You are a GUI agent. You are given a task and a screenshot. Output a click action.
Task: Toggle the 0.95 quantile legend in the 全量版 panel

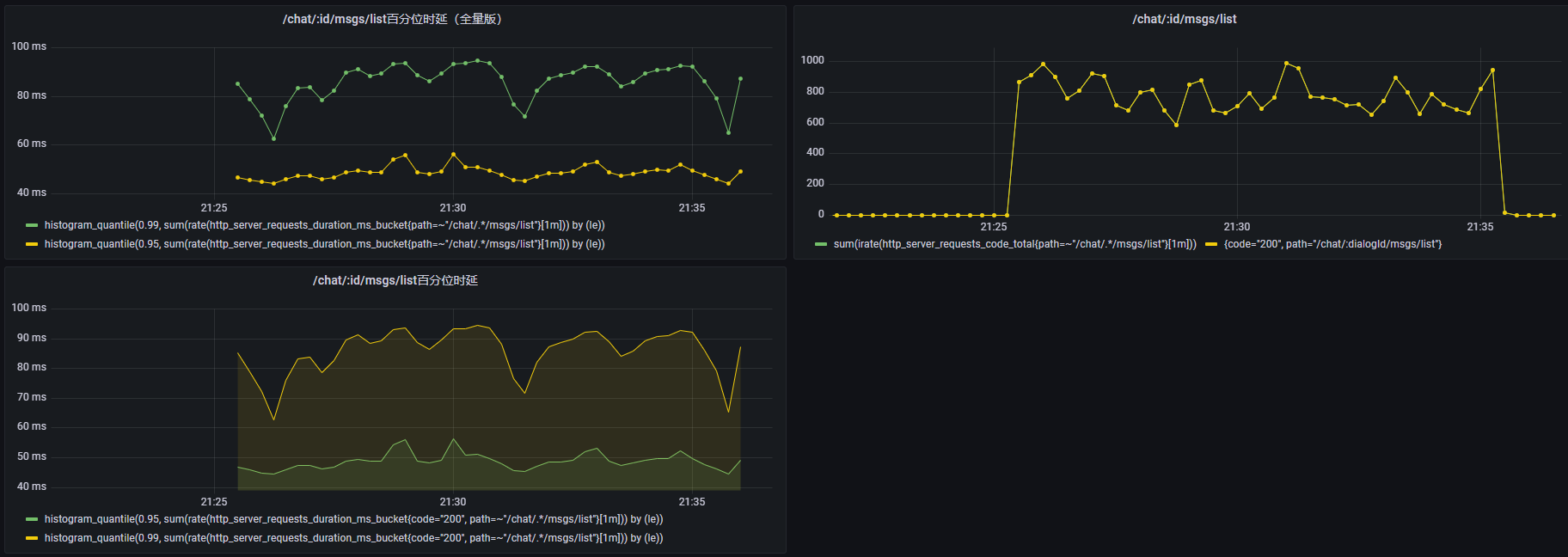pos(324,244)
